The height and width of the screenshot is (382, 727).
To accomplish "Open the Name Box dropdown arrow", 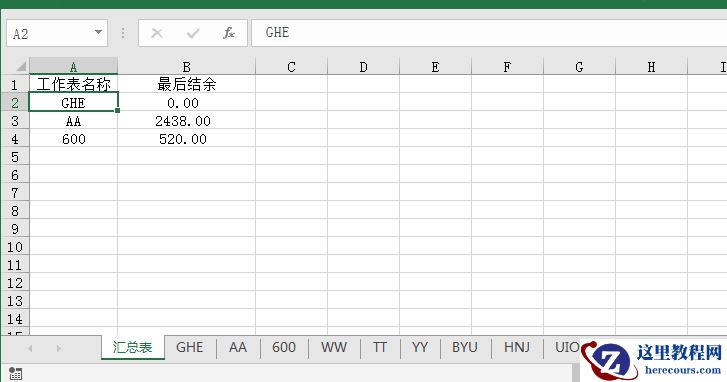I will 98,32.
